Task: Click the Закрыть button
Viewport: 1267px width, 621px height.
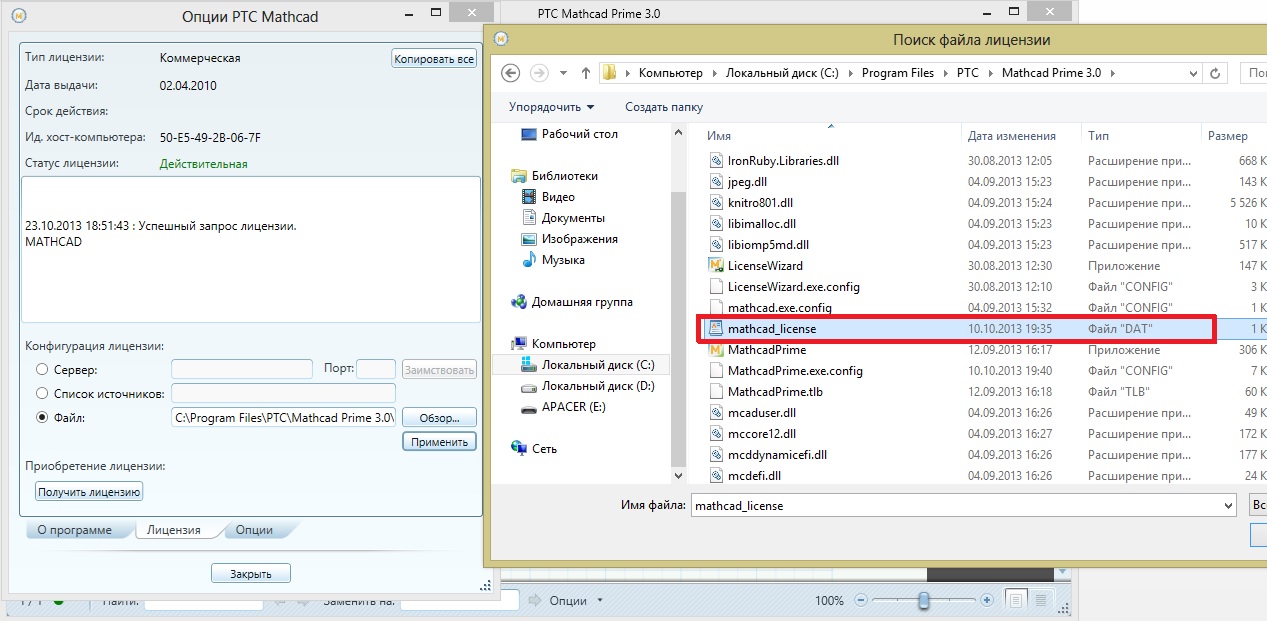Action: click(x=251, y=573)
